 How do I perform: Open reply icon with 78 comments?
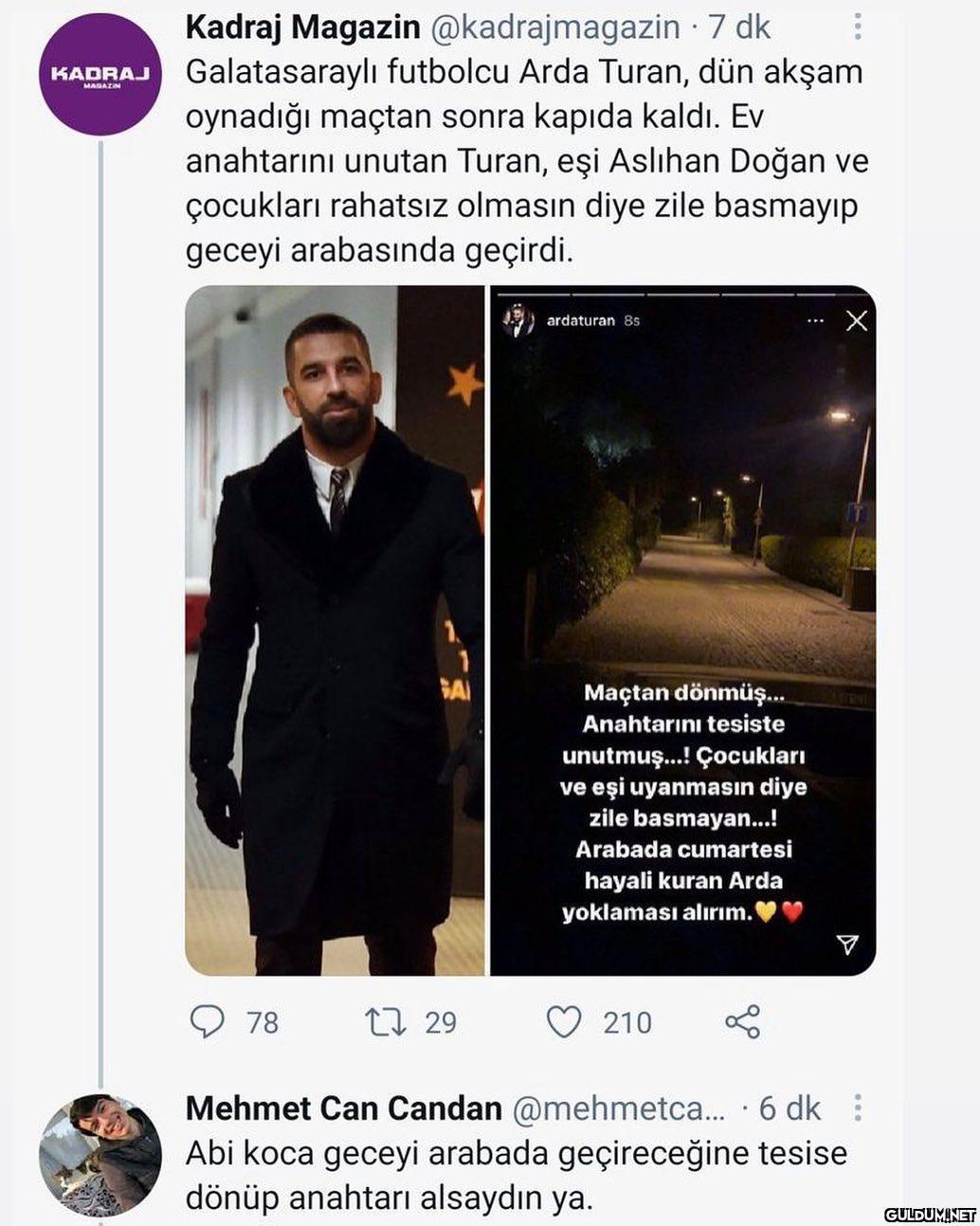click(208, 1021)
